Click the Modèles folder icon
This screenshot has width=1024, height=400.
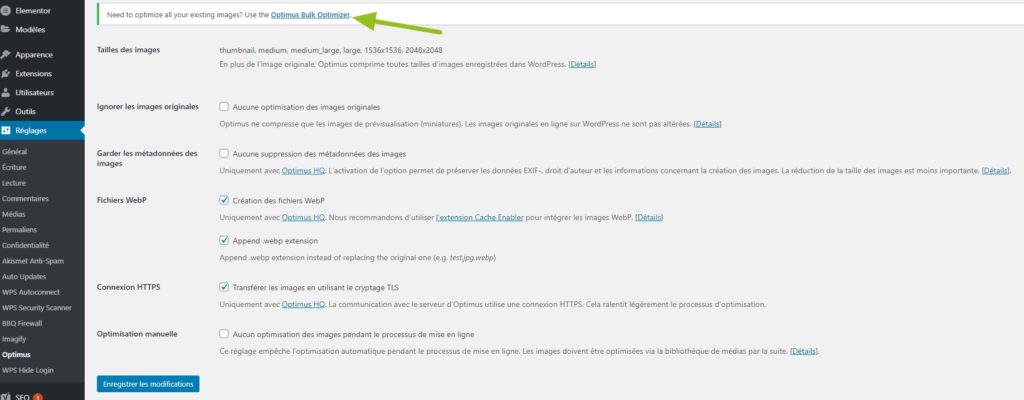[x=5, y=29]
